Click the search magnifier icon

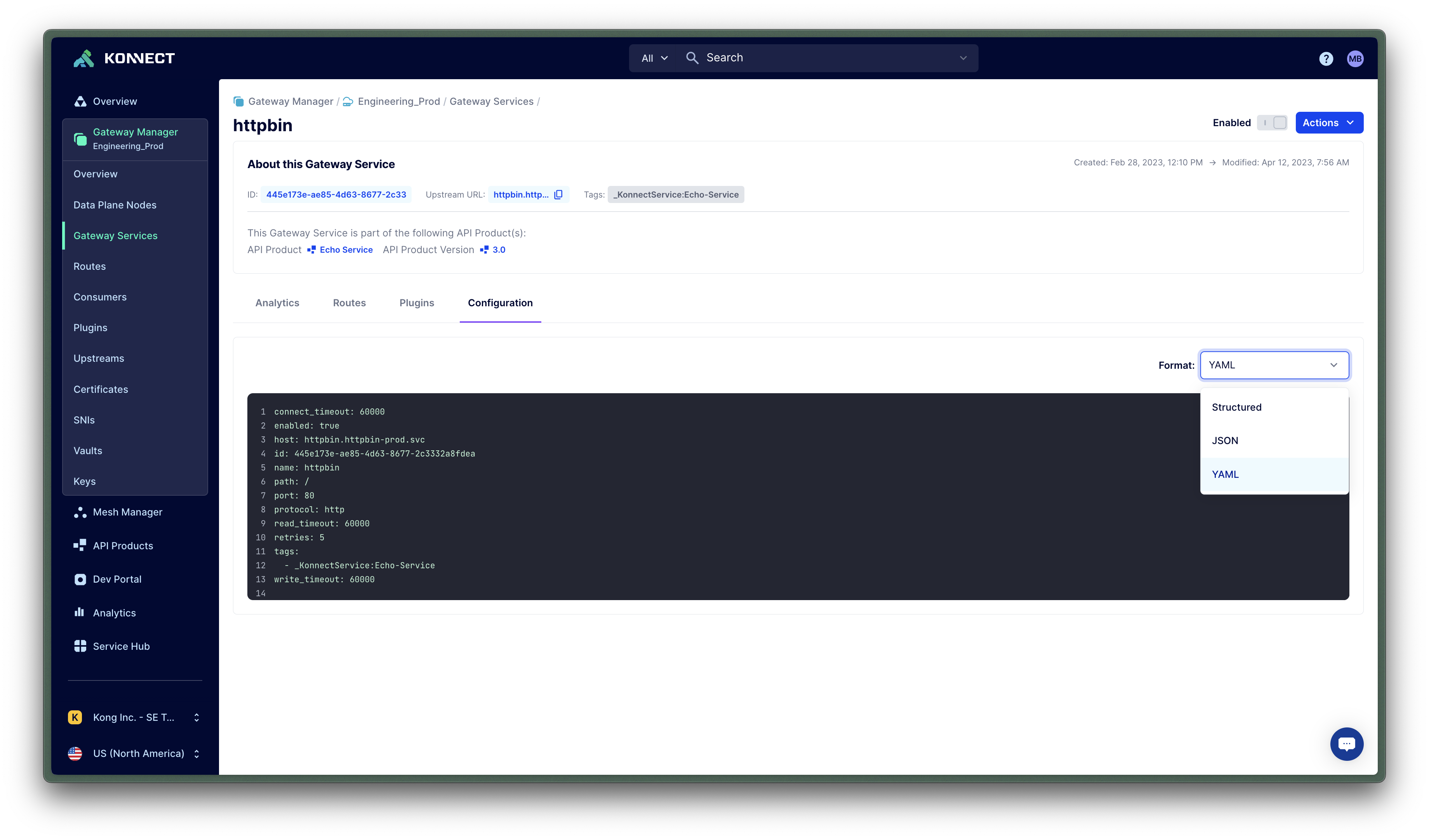[692, 58]
